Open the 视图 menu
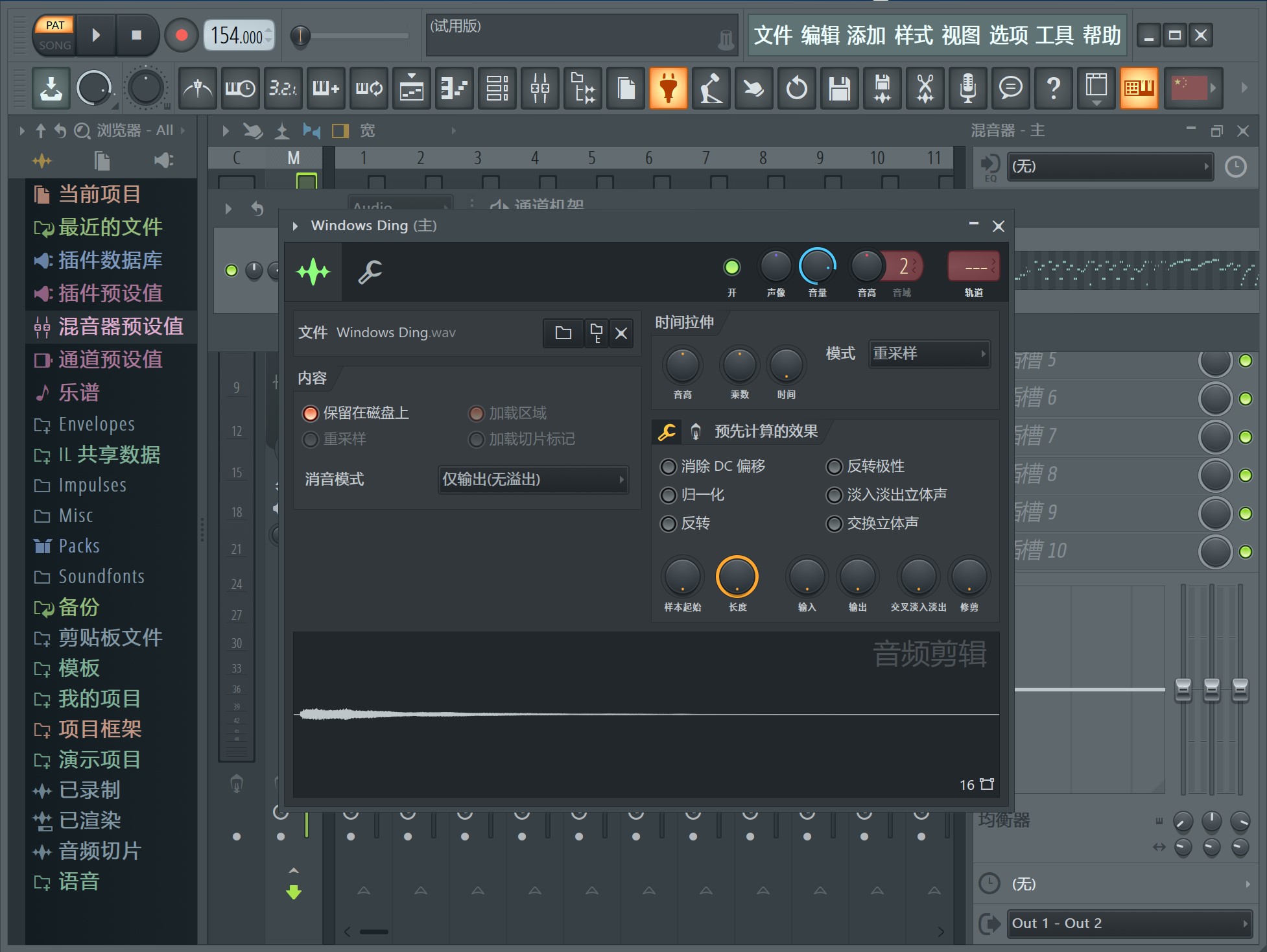 tap(961, 35)
